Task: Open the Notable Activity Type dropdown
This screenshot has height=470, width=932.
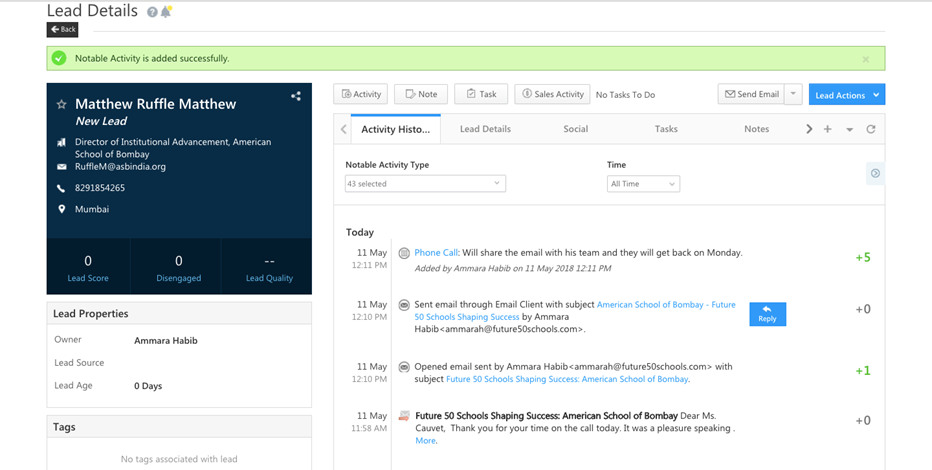Action: pyautogui.click(x=425, y=184)
